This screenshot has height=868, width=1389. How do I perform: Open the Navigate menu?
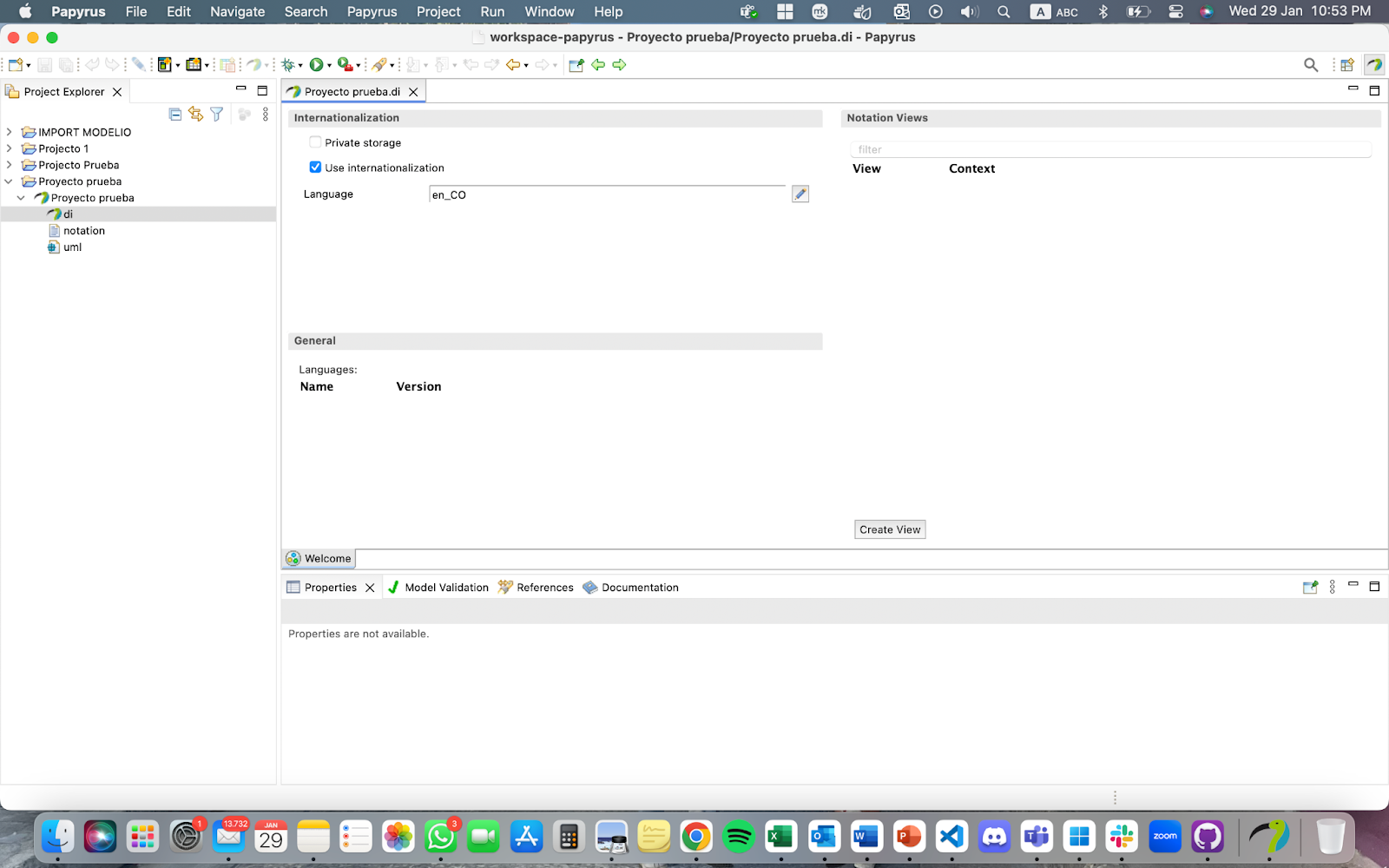(237, 12)
